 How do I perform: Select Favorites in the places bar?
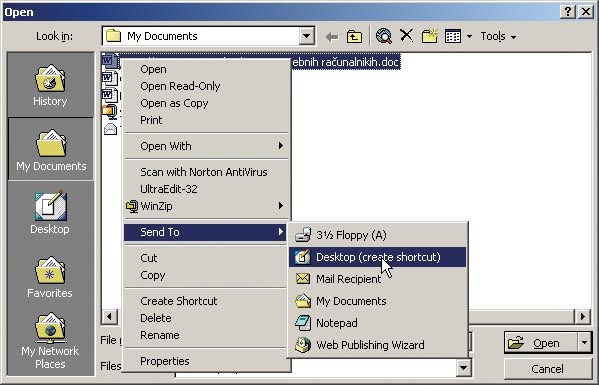click(x=50, y=277)
